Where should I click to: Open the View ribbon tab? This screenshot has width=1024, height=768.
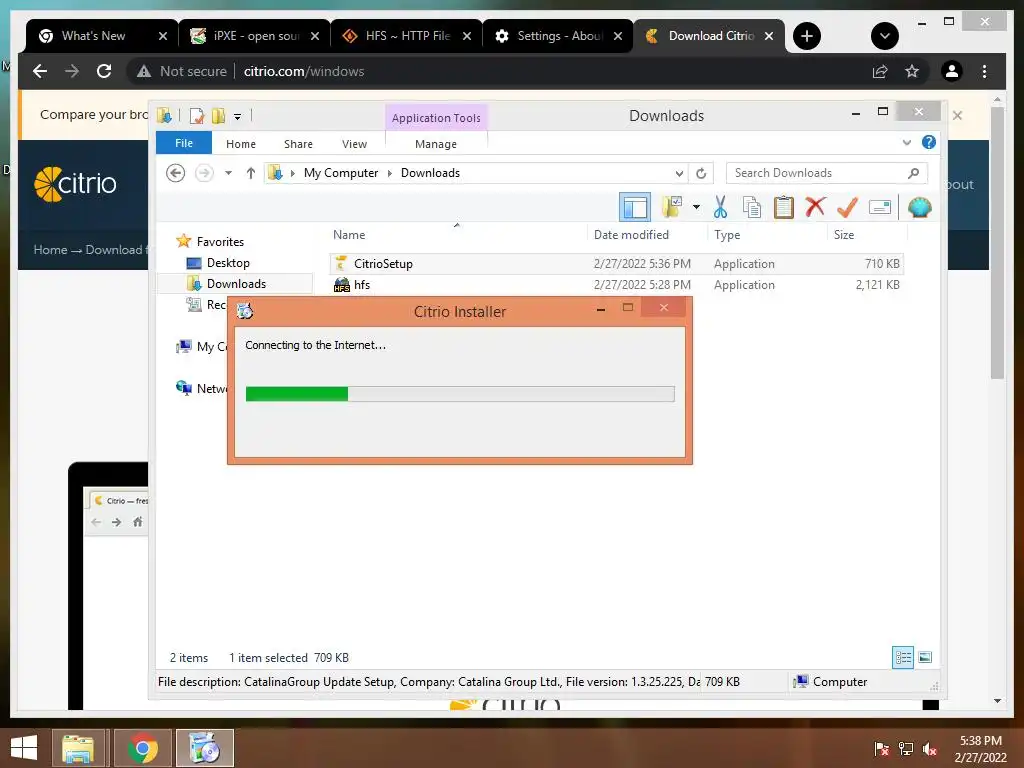tap(355, 144)
